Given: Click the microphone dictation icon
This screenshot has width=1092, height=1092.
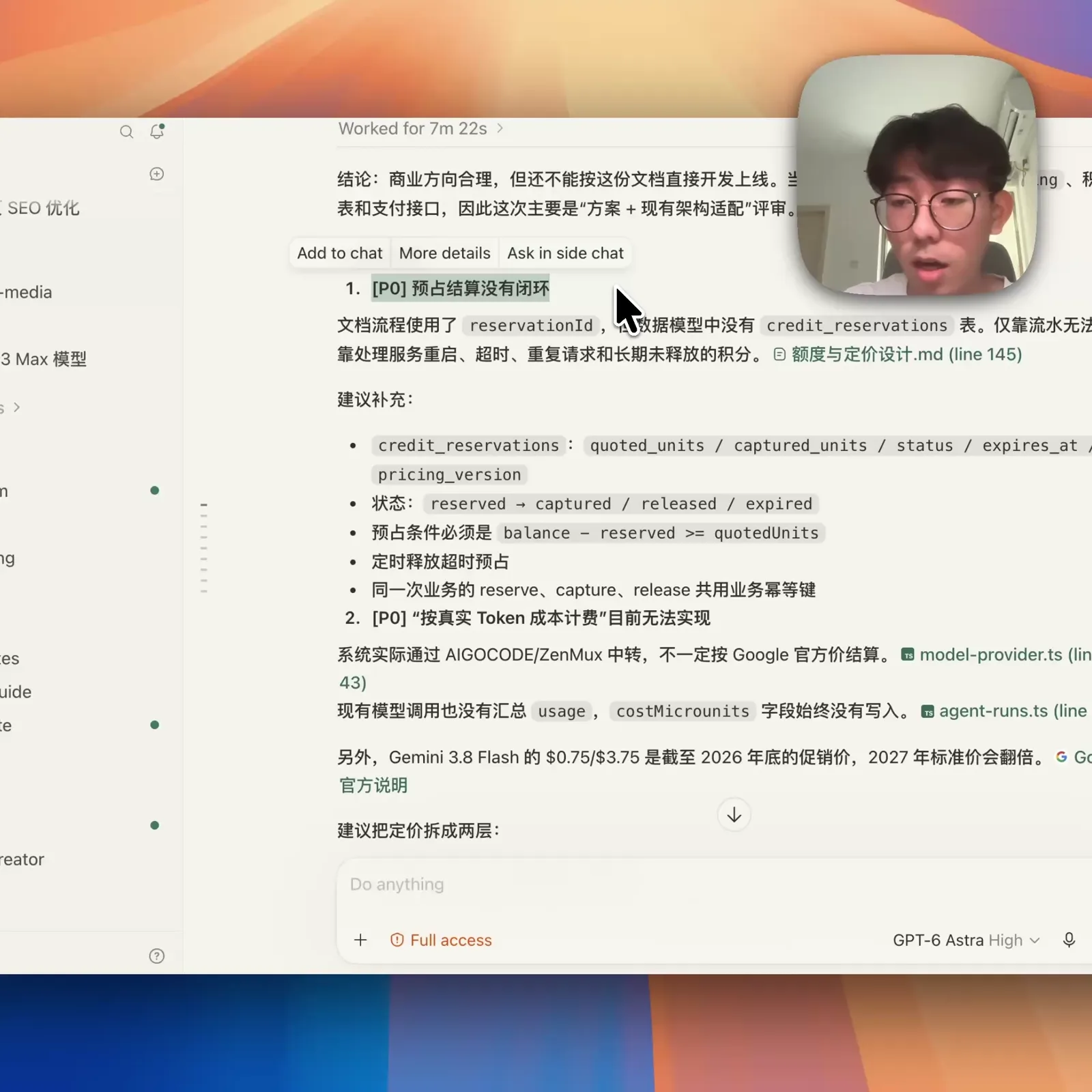Looking at the screenshot, I should [1069, 940].
